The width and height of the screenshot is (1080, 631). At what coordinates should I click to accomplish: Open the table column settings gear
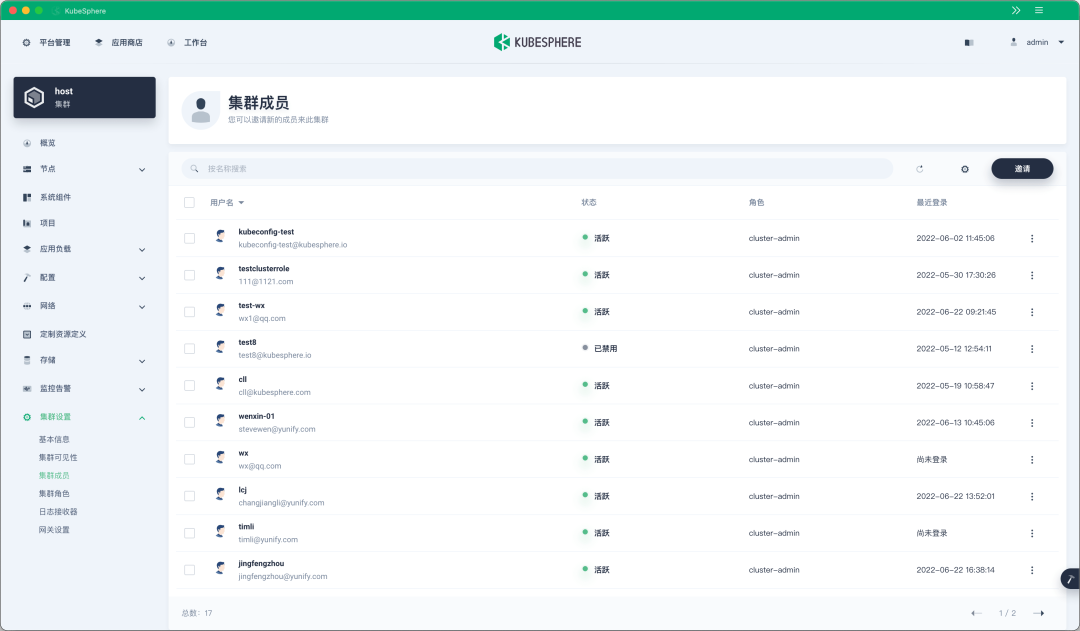[965, 169]
